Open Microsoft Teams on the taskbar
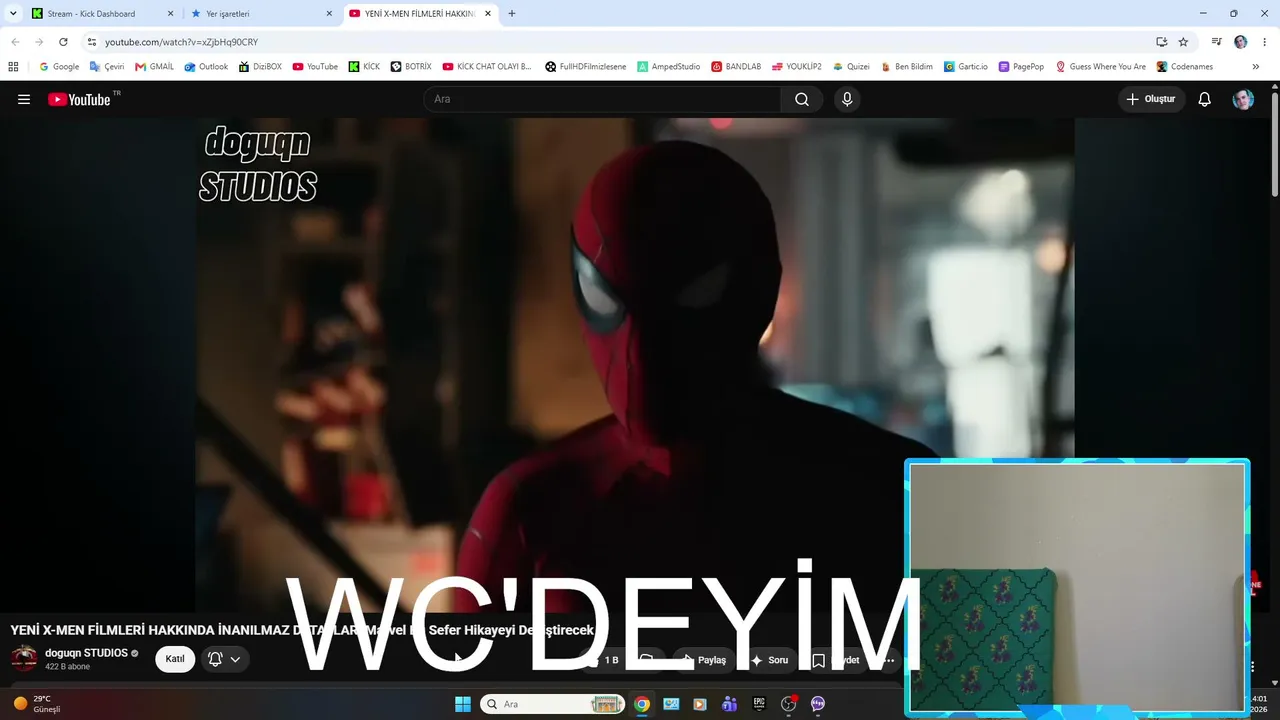The width and height of the screenshot is (1280, 720). [730, 704]
